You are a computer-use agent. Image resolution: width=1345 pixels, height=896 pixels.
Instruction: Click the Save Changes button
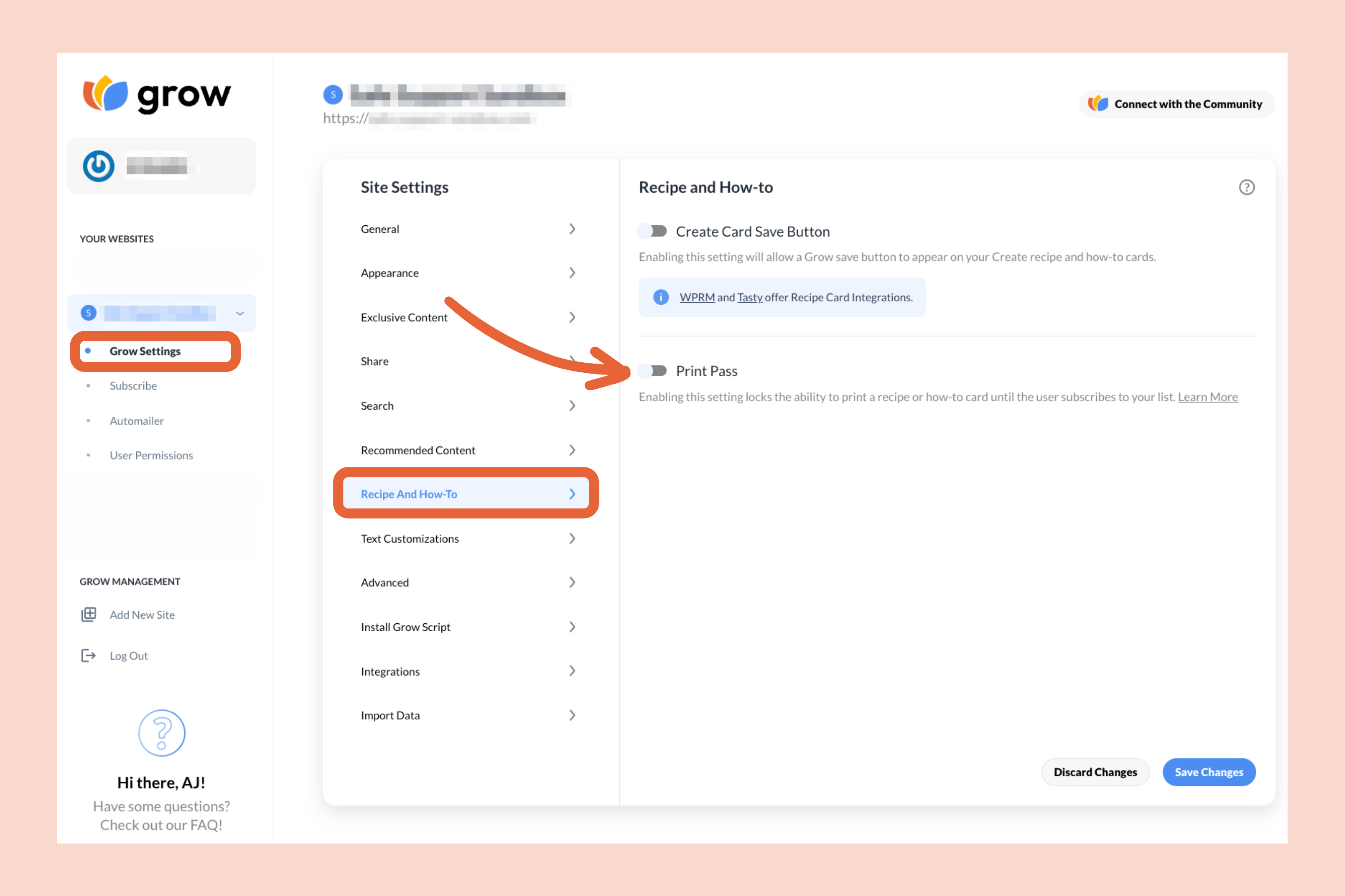click(1209, 772)
